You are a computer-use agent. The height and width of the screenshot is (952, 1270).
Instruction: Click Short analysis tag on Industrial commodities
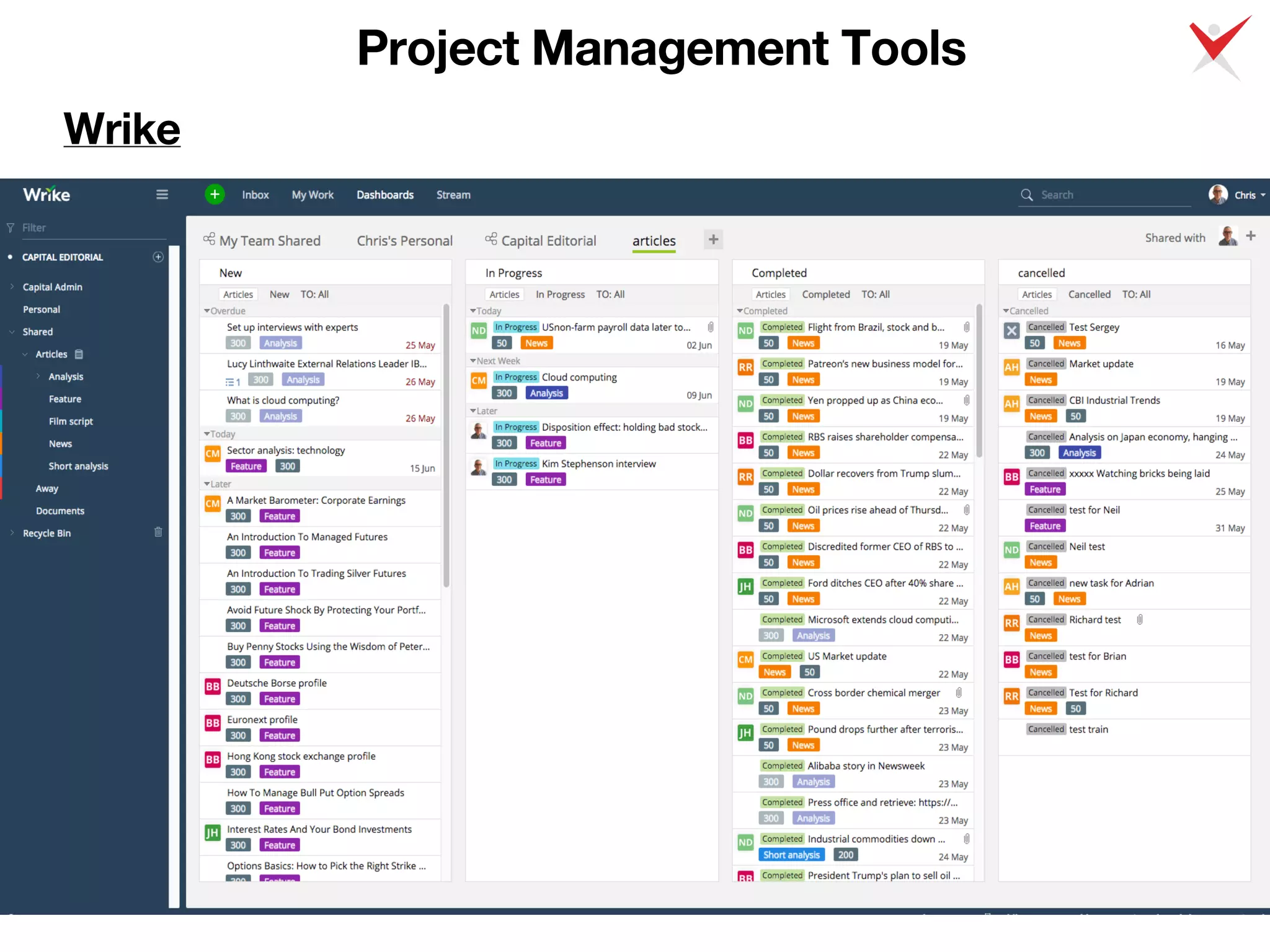(x=791, y=855)
